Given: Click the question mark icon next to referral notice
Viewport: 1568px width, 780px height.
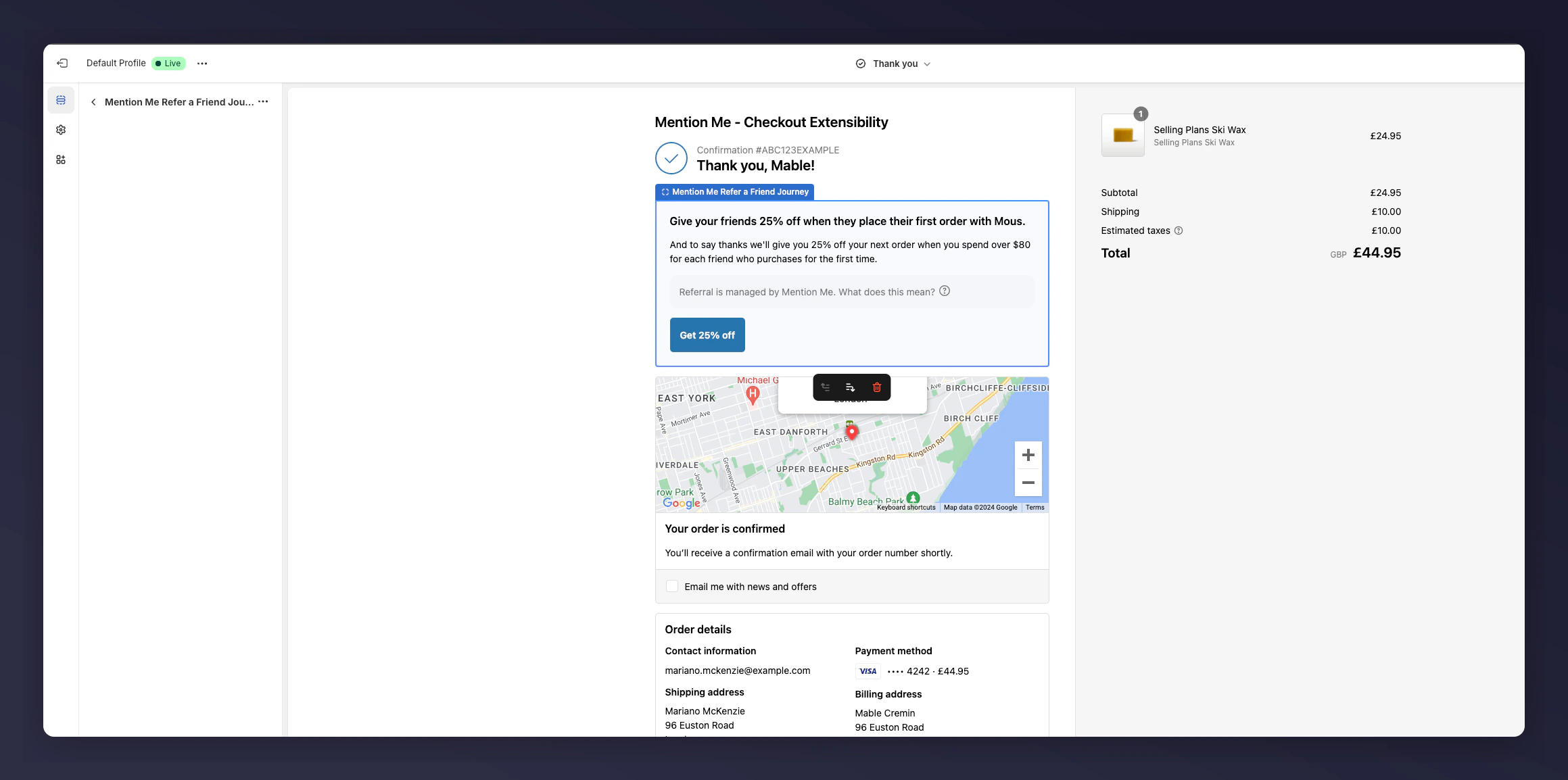Looking at the screenshot, I should [x=945, y=291].
